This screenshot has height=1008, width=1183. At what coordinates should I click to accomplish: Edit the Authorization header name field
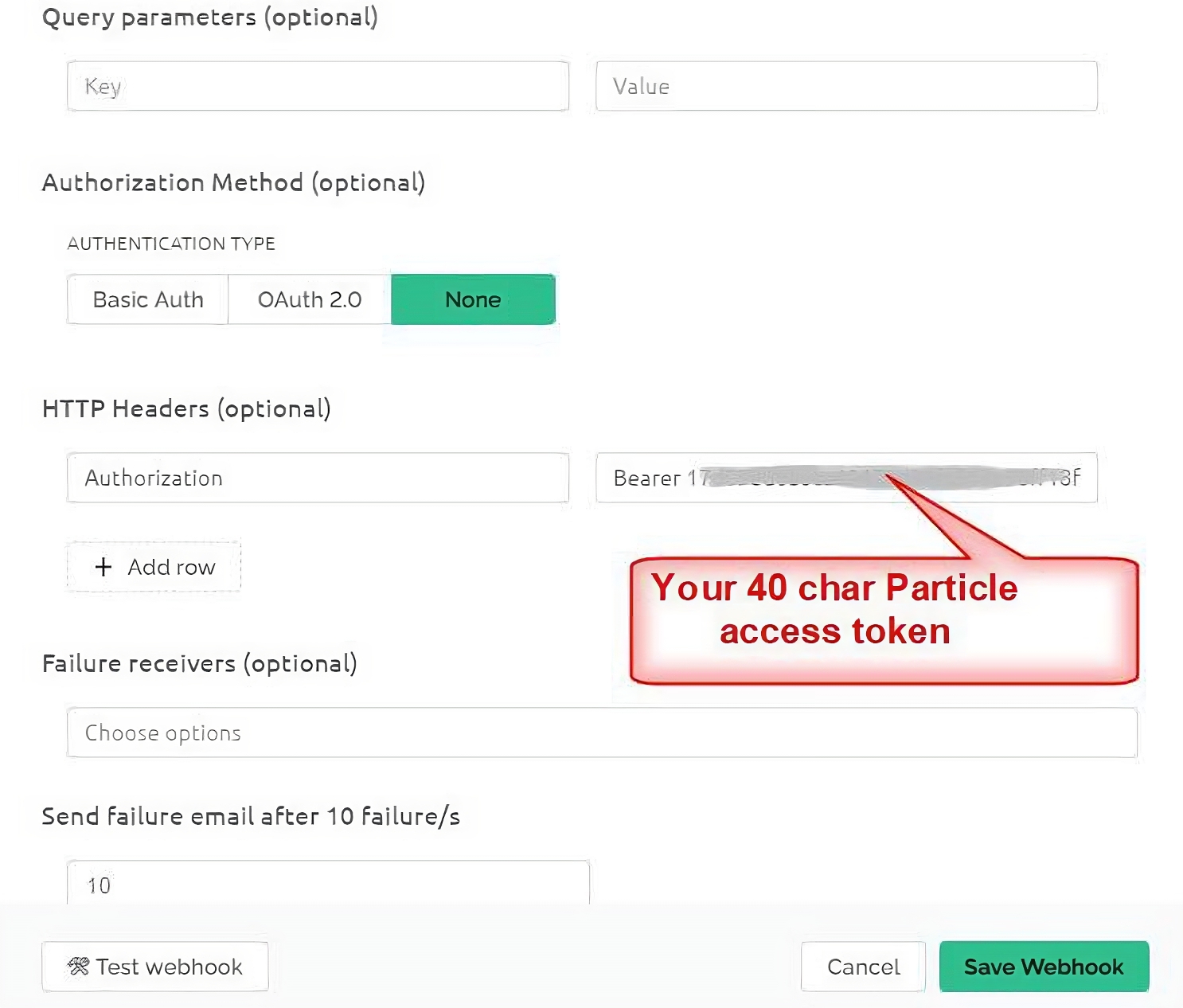318,478
